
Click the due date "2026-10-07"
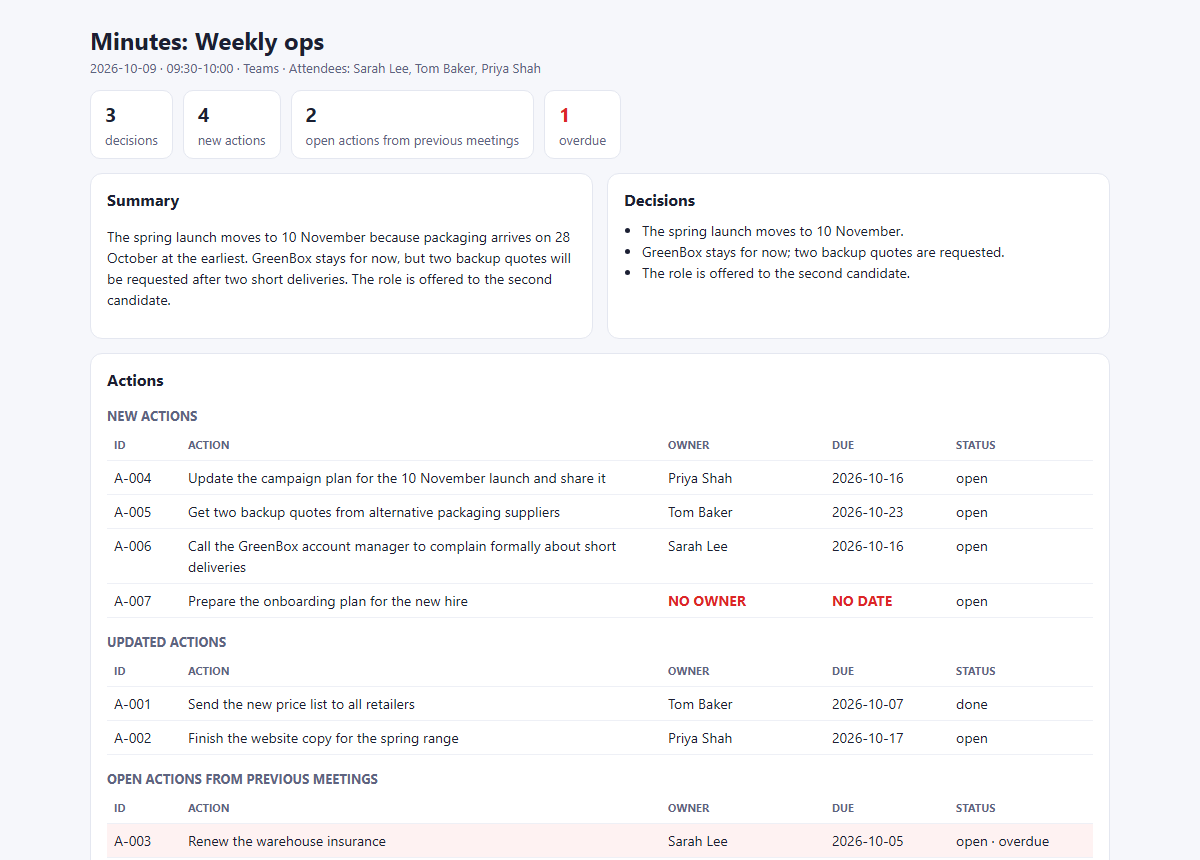pos(867,704)
